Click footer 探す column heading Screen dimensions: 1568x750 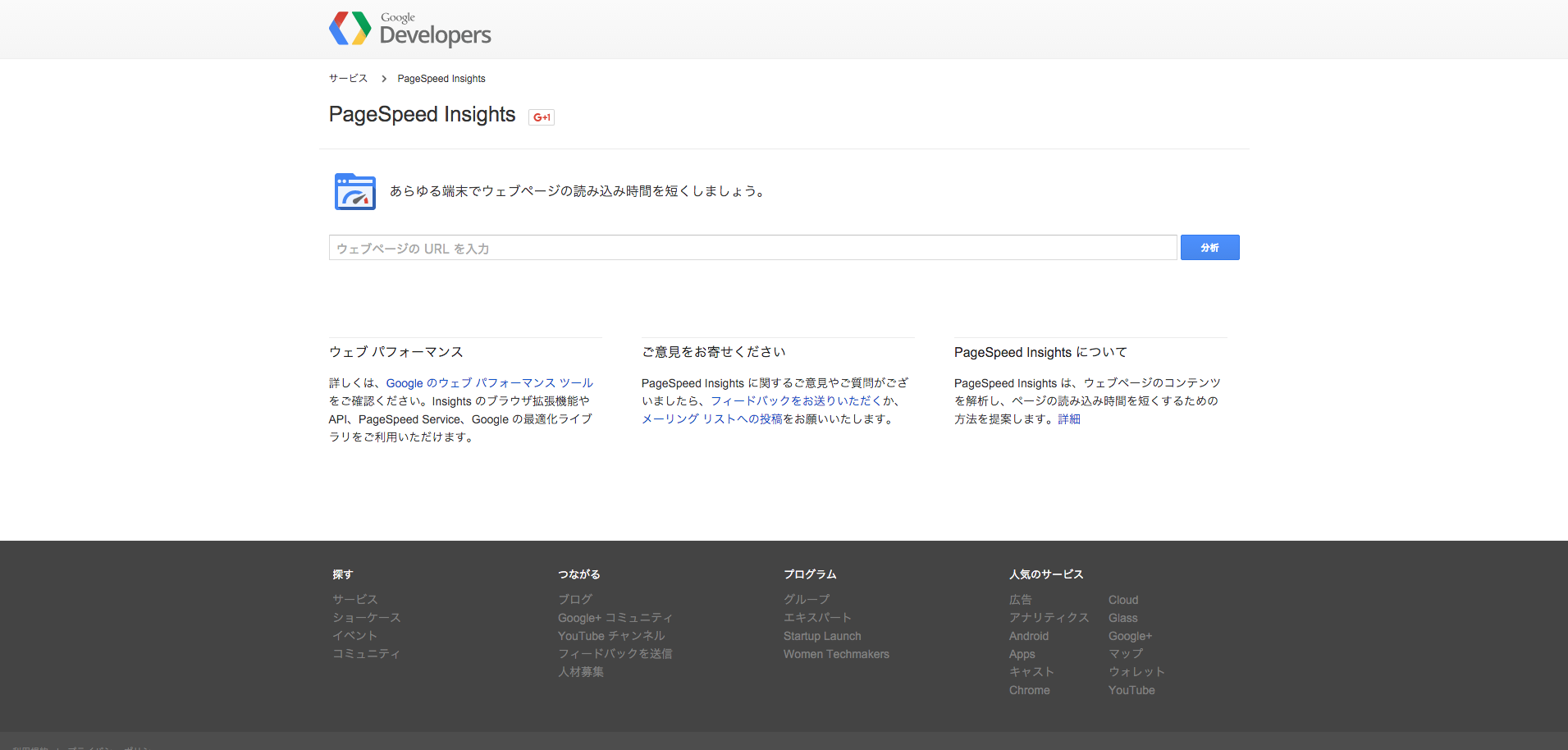[x=343, y=574]
